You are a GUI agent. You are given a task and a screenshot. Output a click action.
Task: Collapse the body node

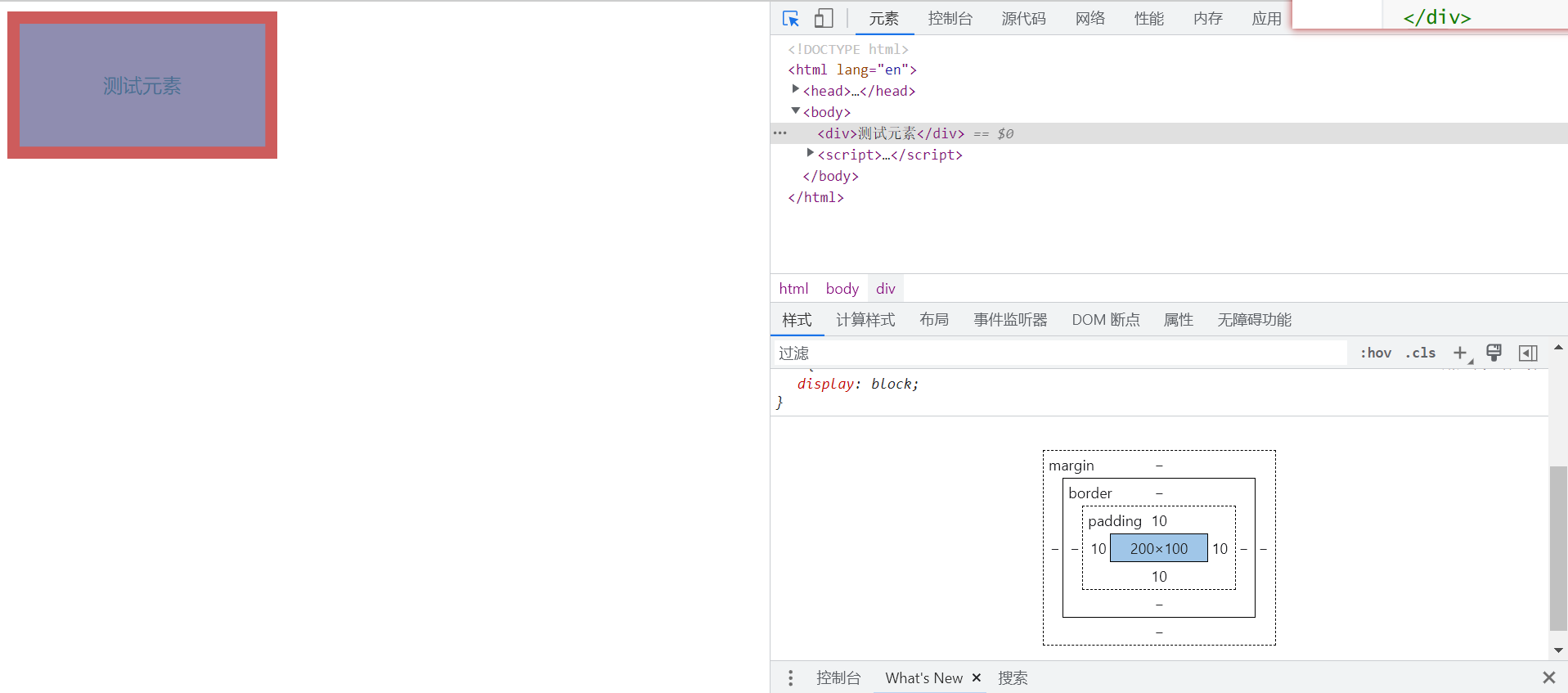[x=795, y=110]
